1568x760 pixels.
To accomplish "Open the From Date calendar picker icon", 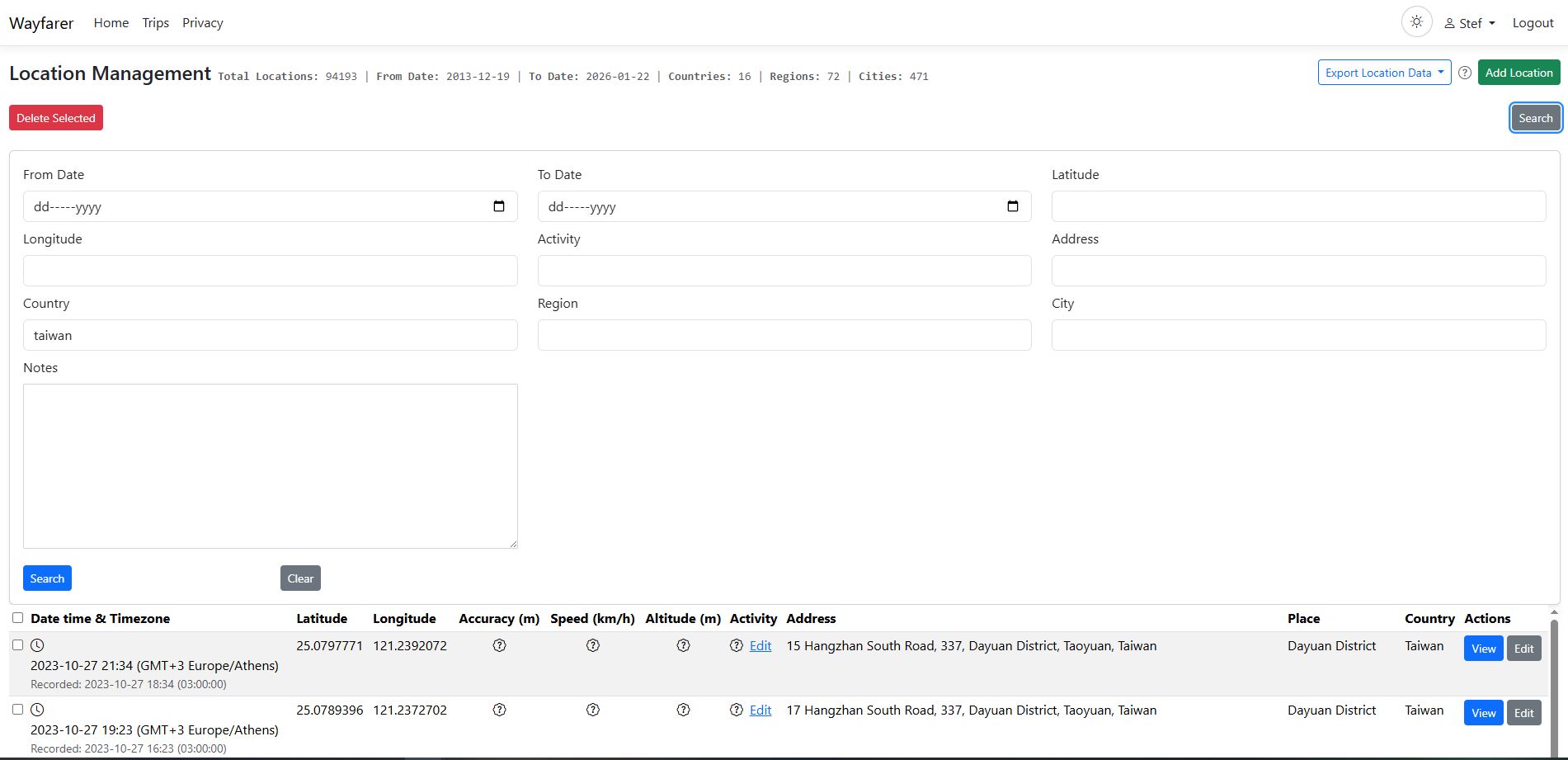I will [499, 206].
